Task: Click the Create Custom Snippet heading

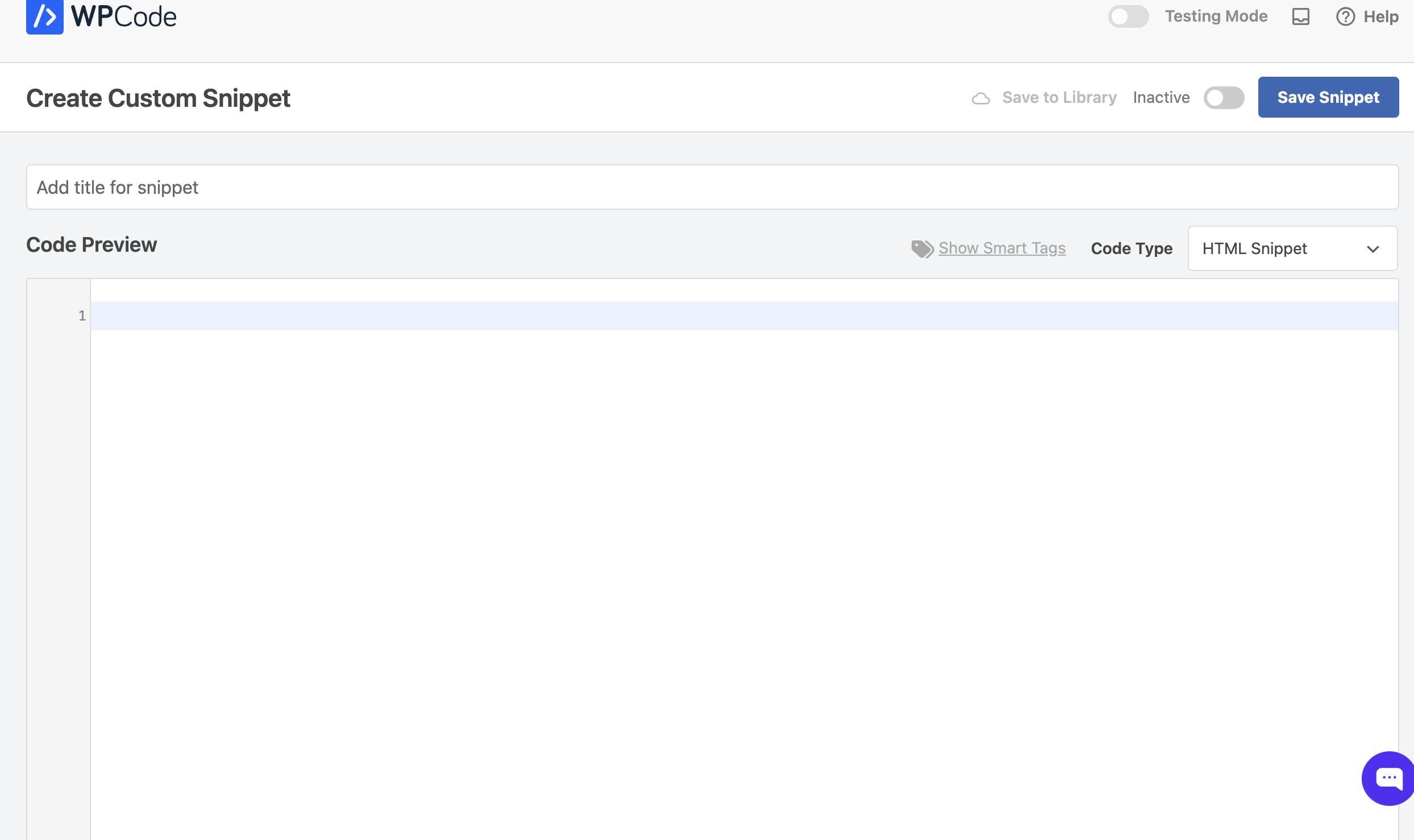Action: [x=158, y=98]
